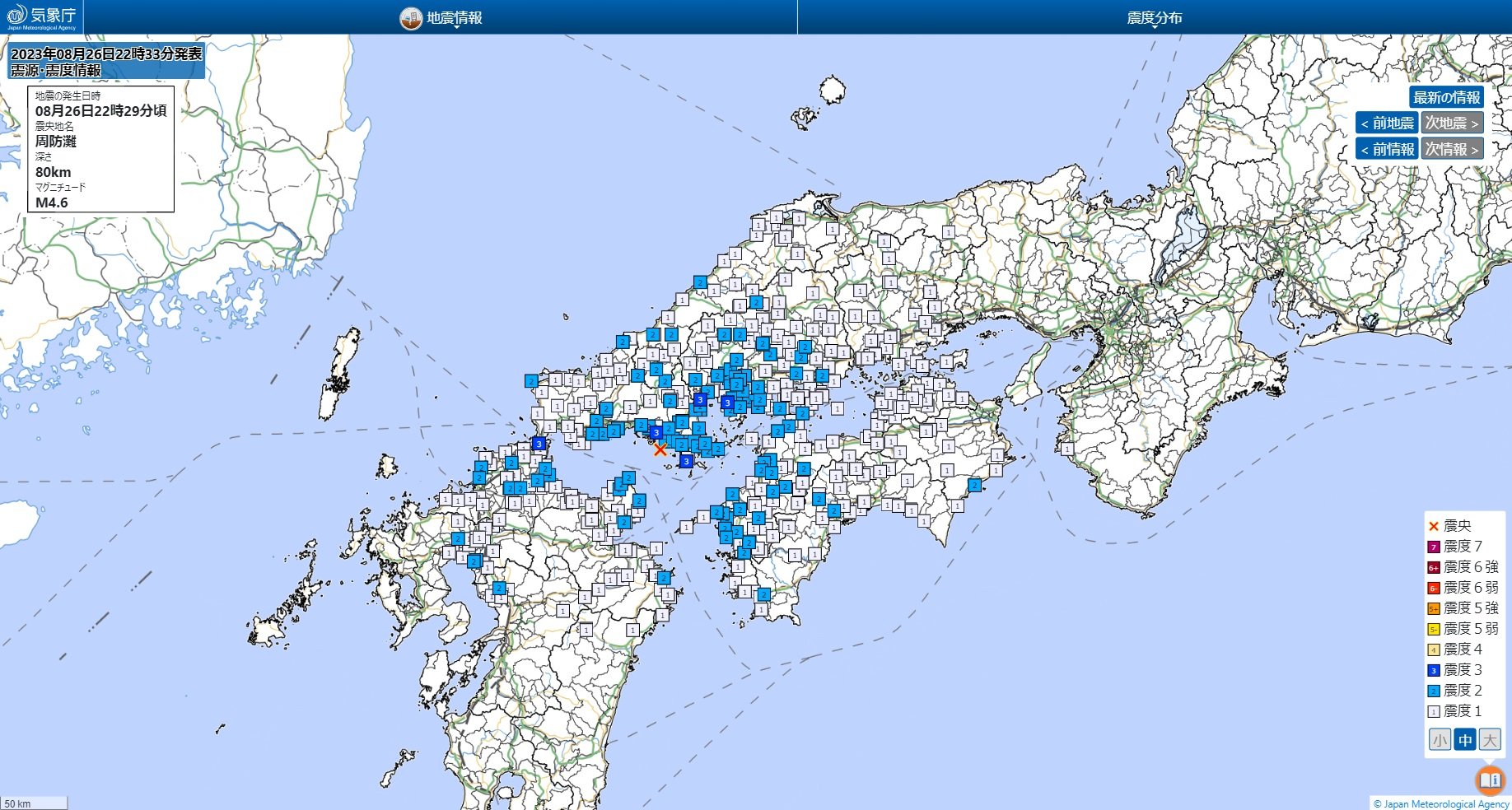Select the 中 (medium) marker size
The image size is (1512, 810).
[x=1465, y=740]
